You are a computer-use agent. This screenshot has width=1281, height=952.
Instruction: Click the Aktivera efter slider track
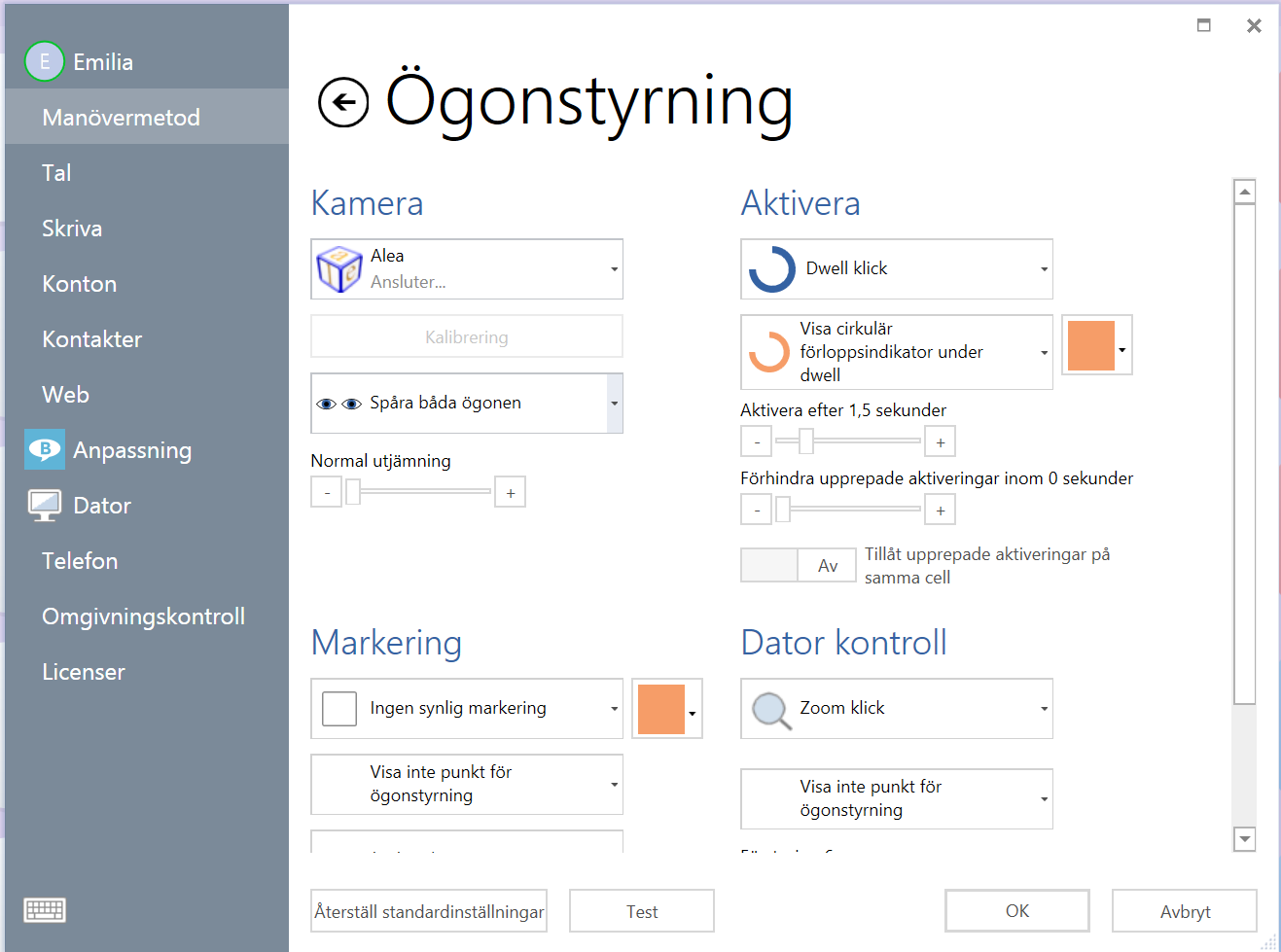[848, 441]
